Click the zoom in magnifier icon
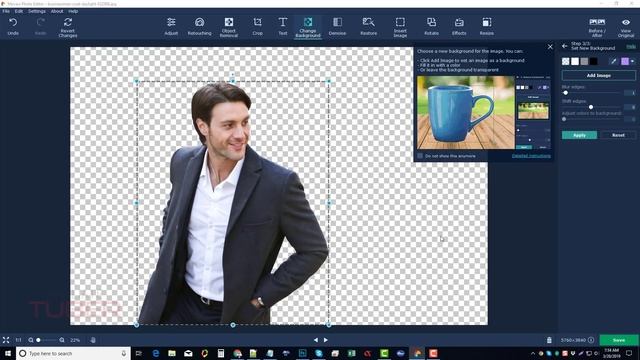This screenshot has width=640, height=360. [x=62, y=340]
